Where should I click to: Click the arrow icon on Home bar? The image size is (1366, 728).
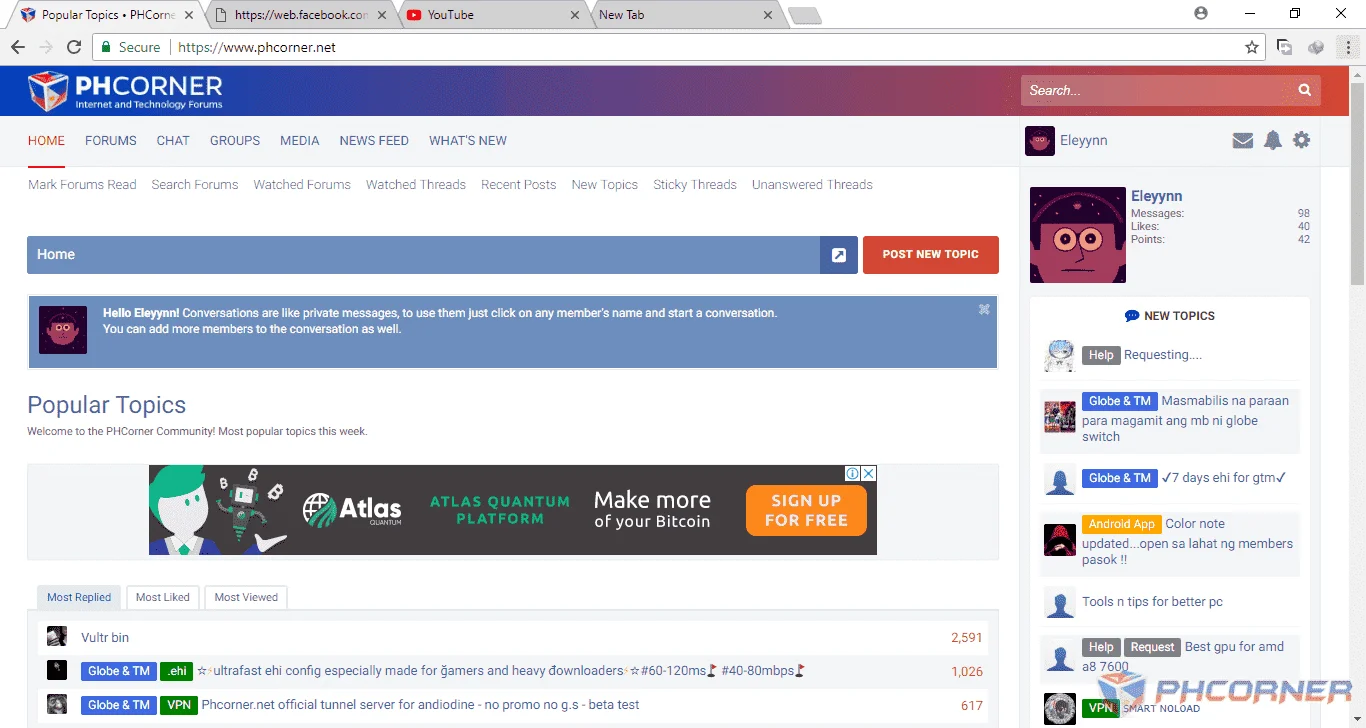(x=839, y=255)
